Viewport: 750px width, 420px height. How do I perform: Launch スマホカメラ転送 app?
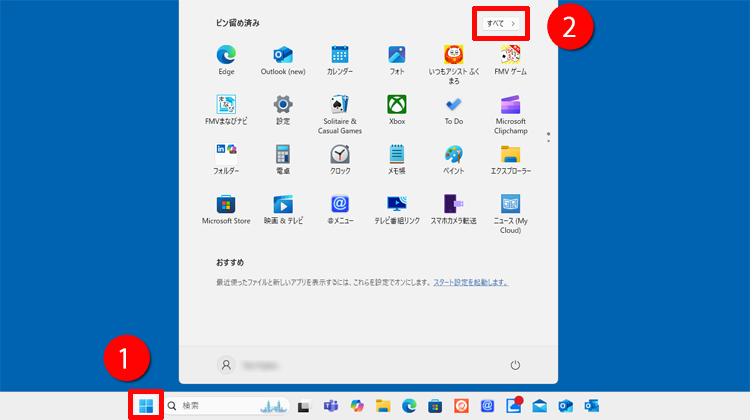[x=453, y=209]
